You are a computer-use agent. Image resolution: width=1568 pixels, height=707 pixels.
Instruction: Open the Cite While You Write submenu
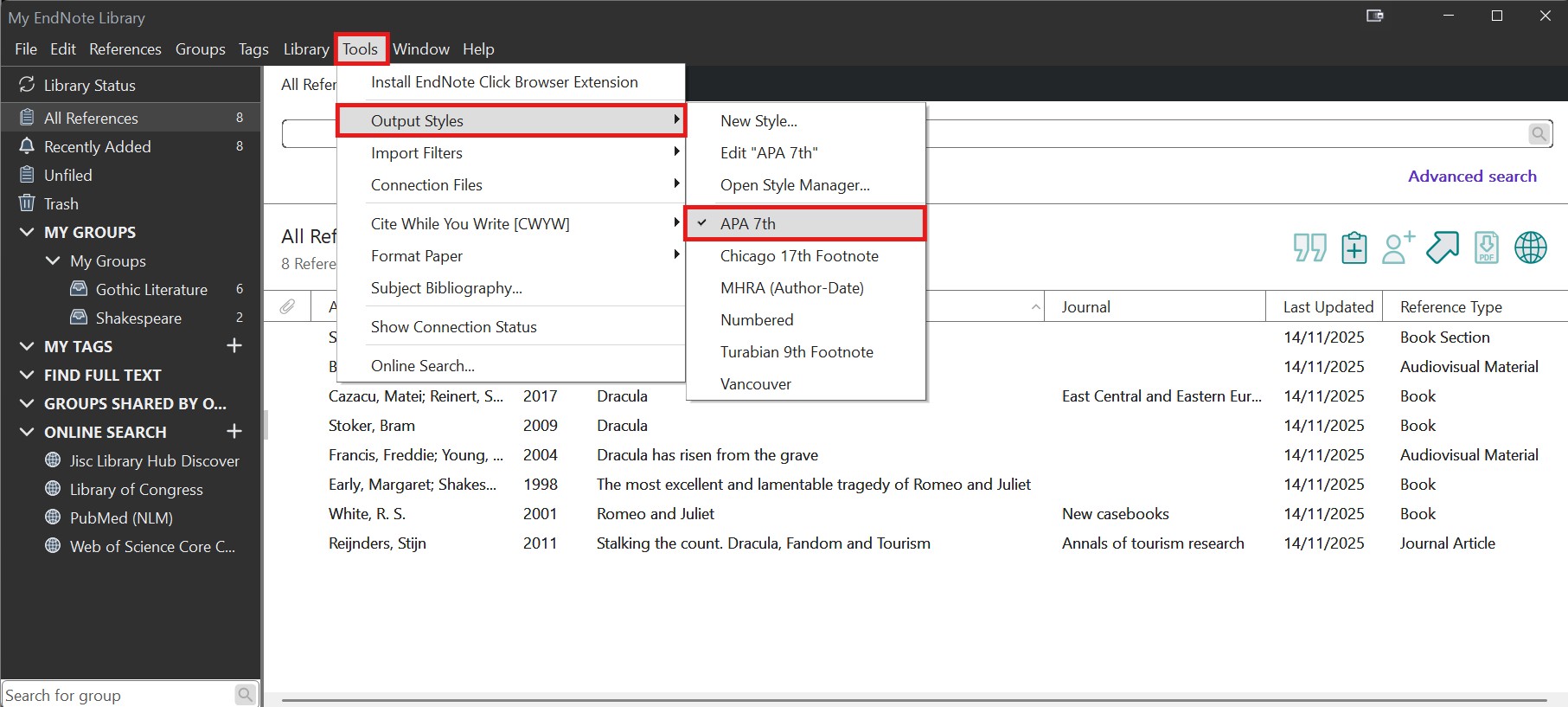coord(511,223)
